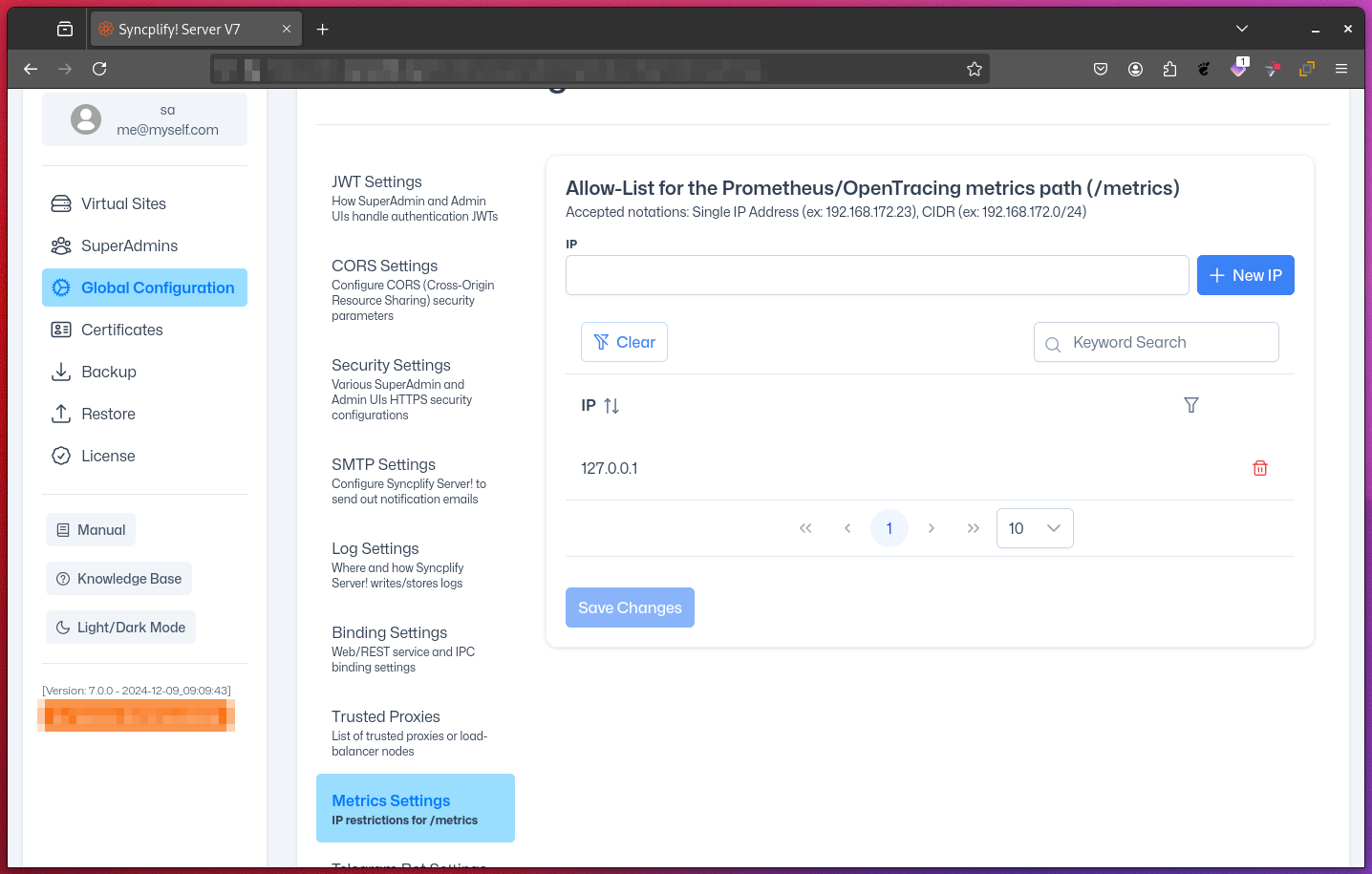Toggle Light/Dark Mode

120,627
